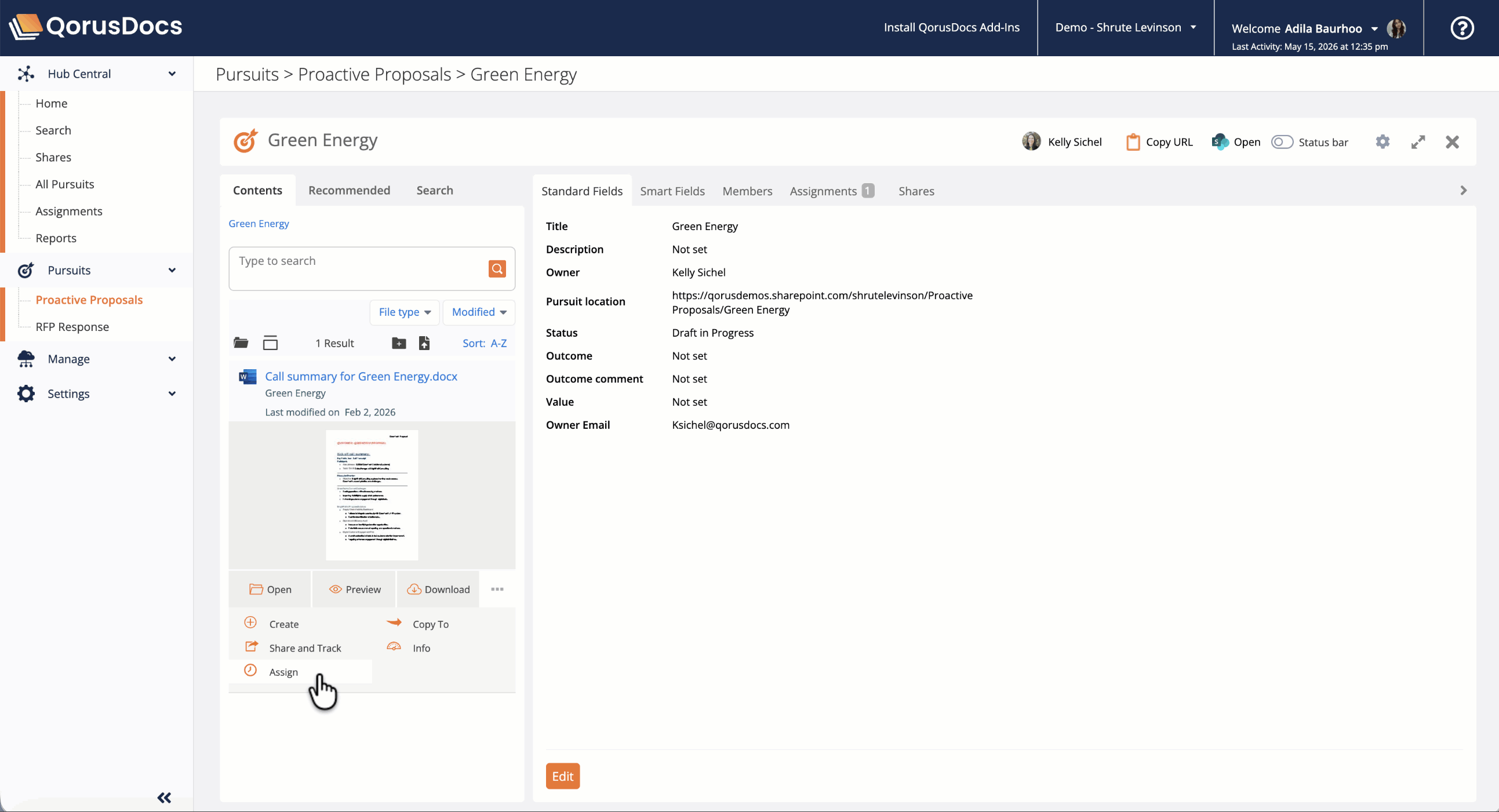Click the list layout view icon
The image size is (1499, 812).
270,343
